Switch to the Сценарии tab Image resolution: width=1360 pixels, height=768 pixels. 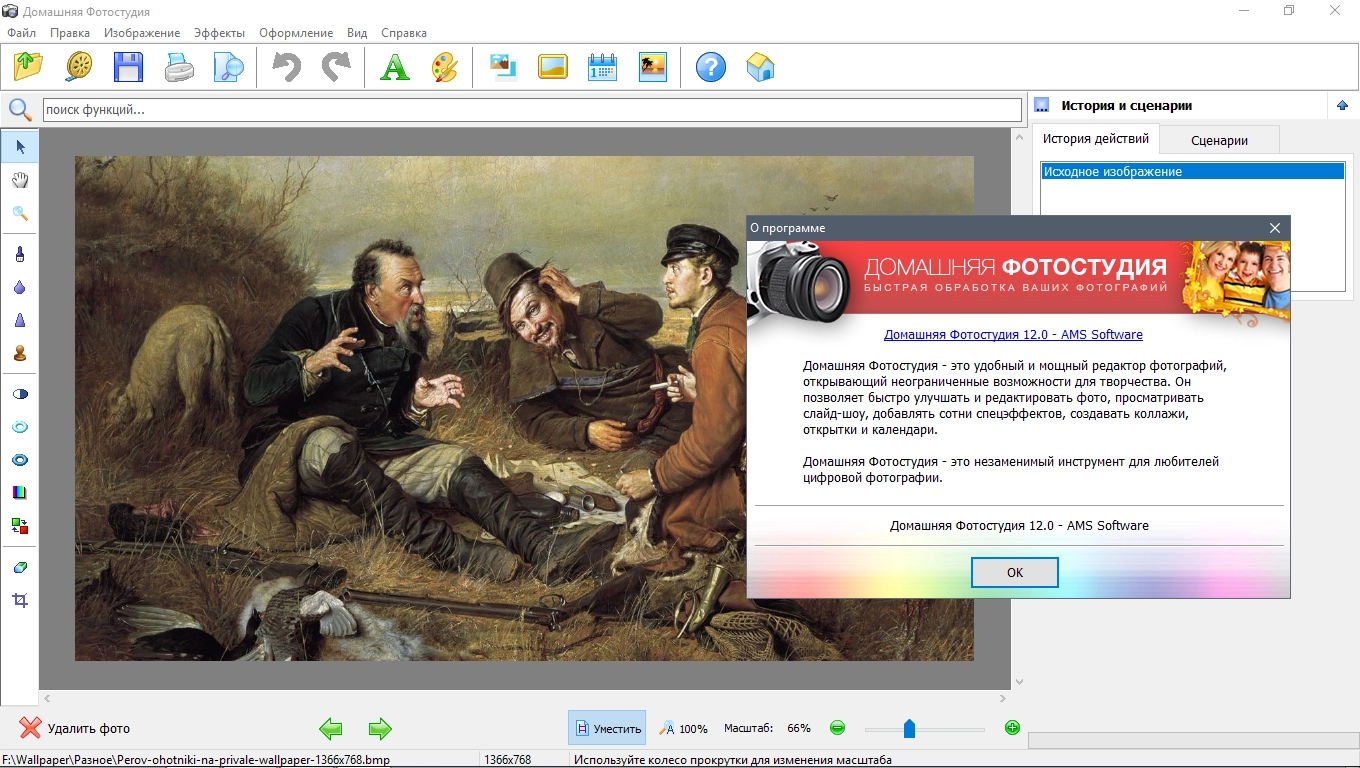1220,140
